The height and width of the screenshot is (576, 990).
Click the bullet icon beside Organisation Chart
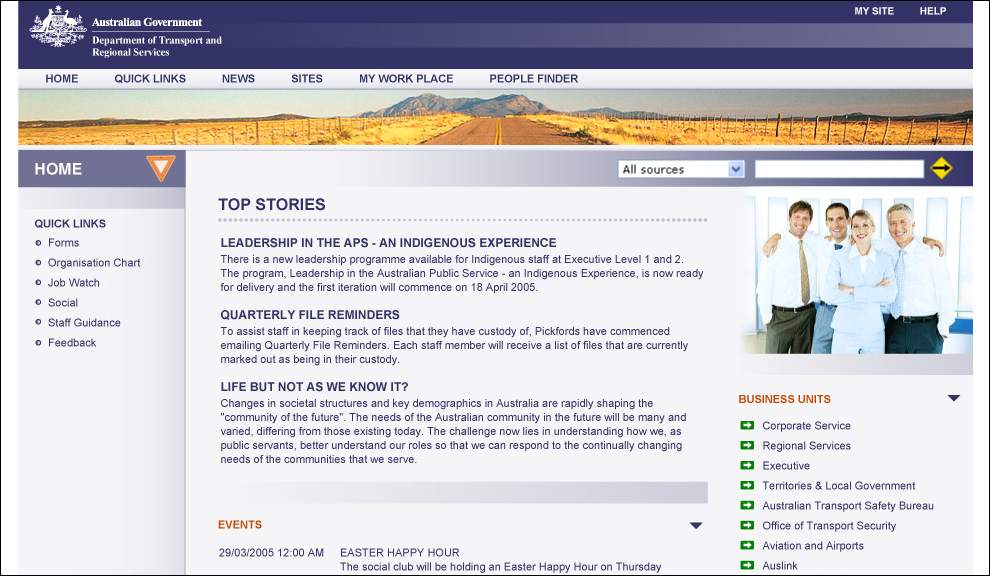(38, 263)
